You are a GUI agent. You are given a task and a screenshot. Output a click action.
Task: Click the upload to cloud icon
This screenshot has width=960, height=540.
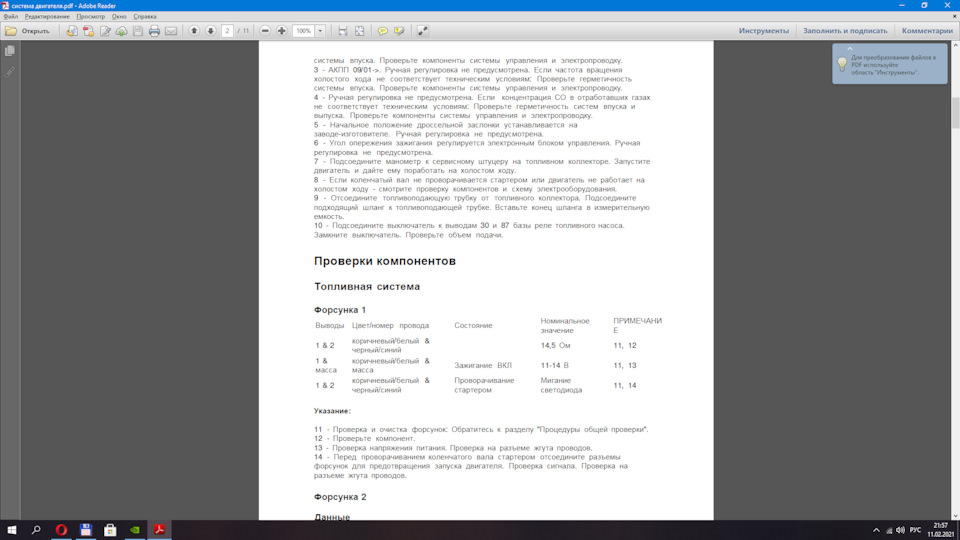121,31
